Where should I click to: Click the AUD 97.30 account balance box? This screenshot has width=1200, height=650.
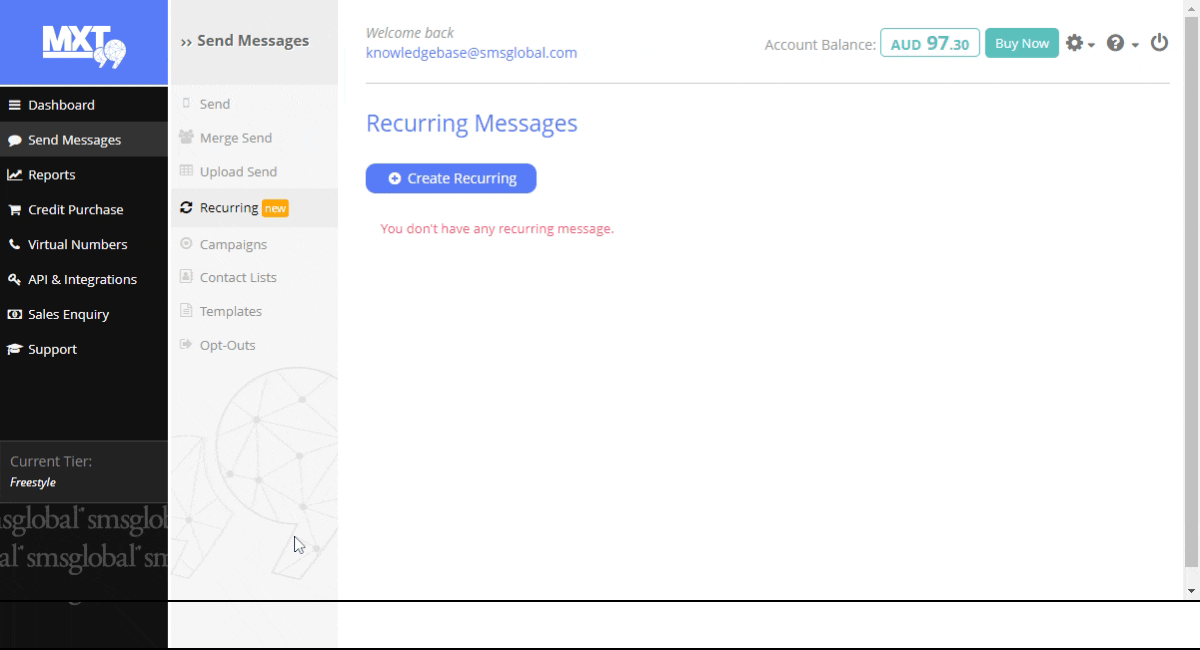[929, 43]
